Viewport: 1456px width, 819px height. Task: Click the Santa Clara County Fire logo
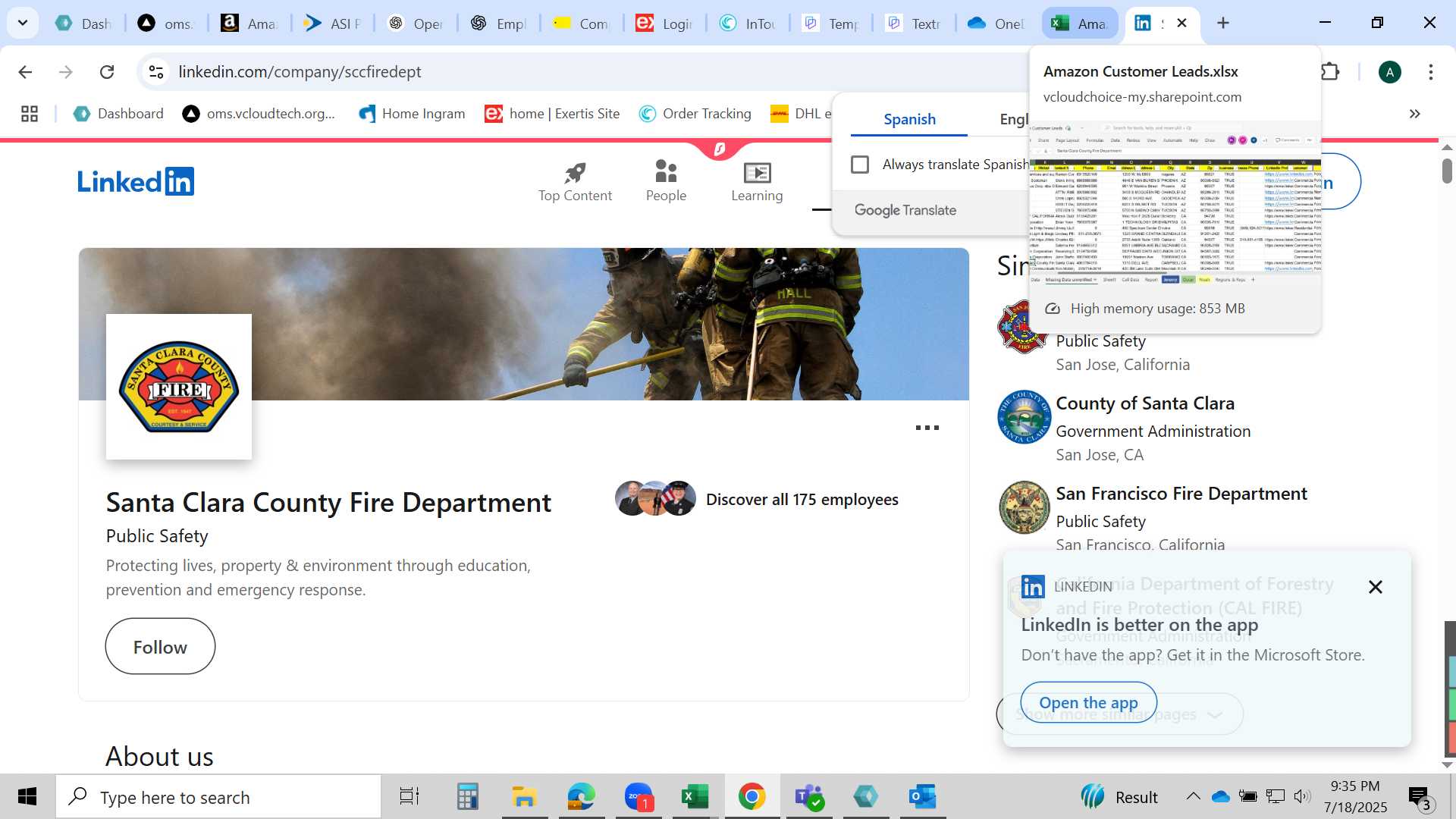179,387
